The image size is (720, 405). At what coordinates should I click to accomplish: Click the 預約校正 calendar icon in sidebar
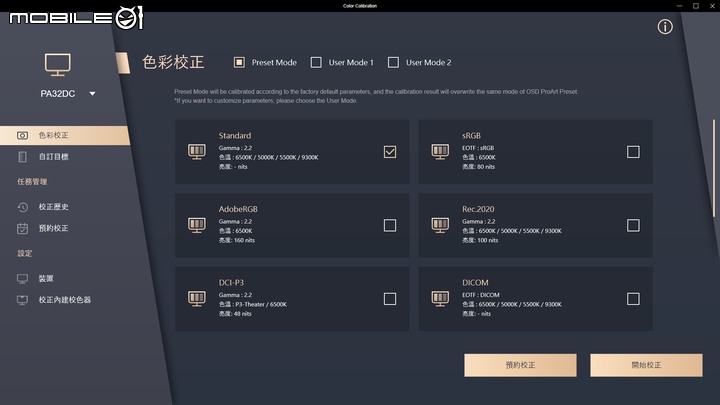click(x=22, y=228)
